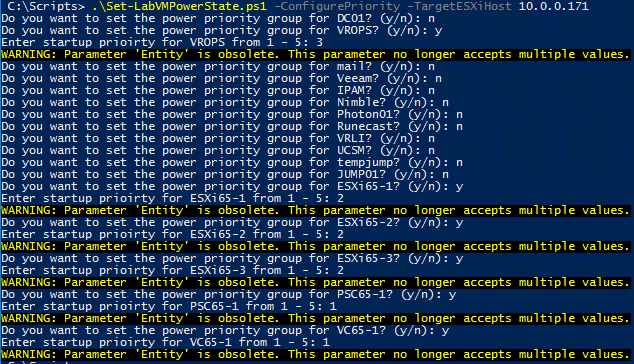This screenshot has width=634, height=364.
Task: Click the IPAM prompt line
Action: pos(218,91)
